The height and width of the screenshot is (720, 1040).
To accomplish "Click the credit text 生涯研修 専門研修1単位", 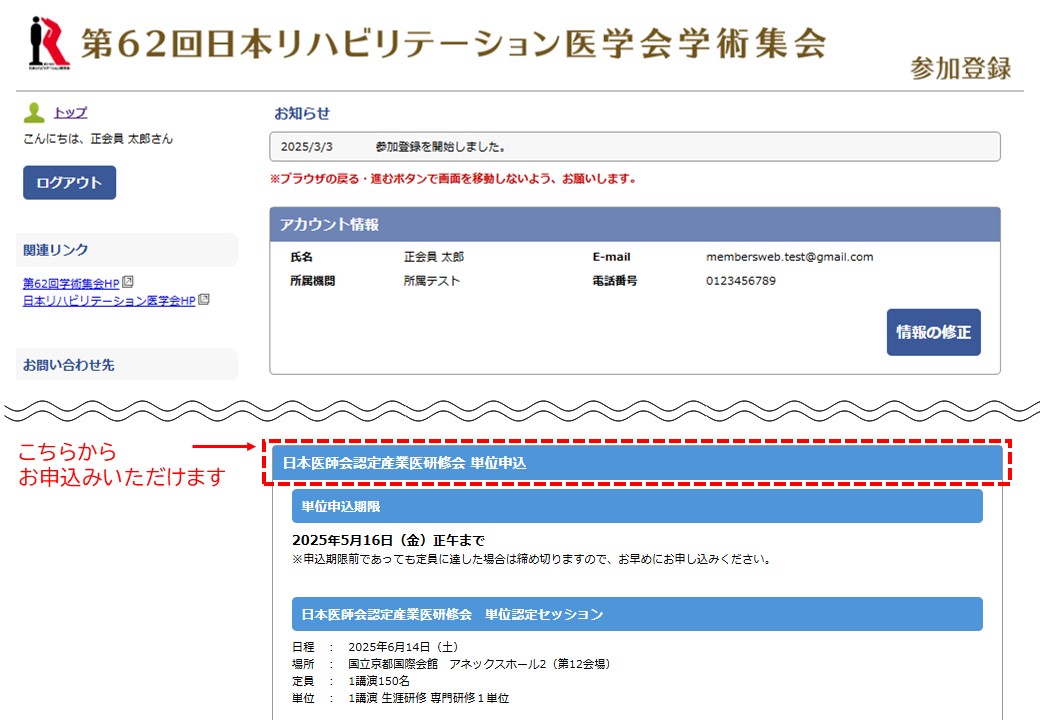I will tap(445, 698).
